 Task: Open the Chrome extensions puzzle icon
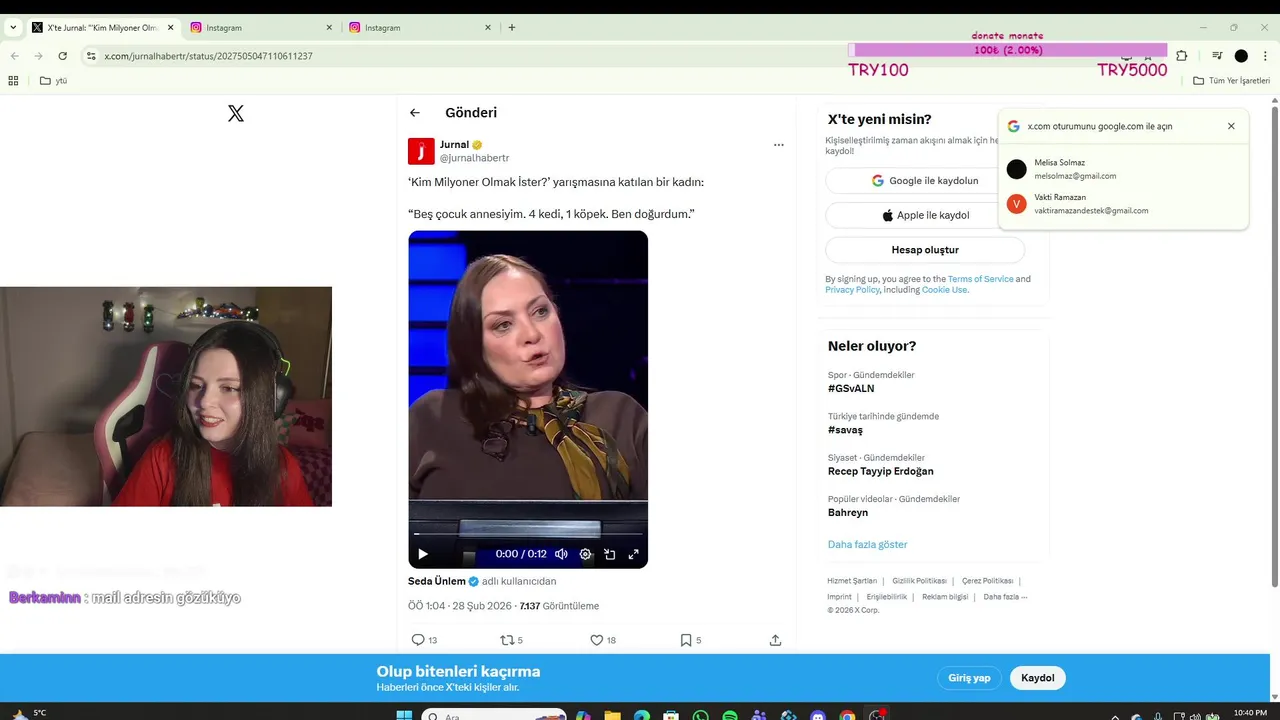click(x=1181, y=56)
